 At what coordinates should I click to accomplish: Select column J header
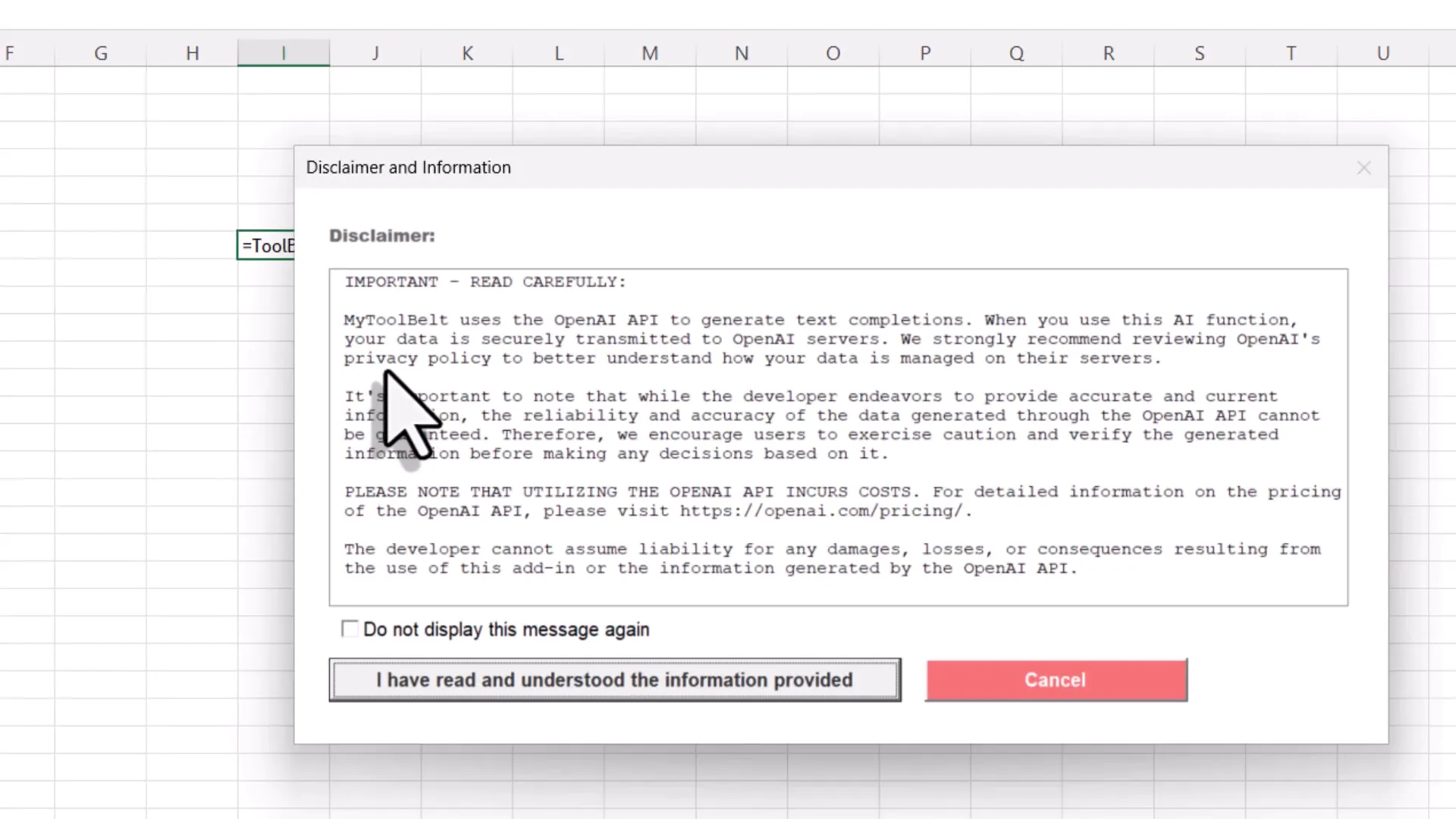tap(375, 53)
